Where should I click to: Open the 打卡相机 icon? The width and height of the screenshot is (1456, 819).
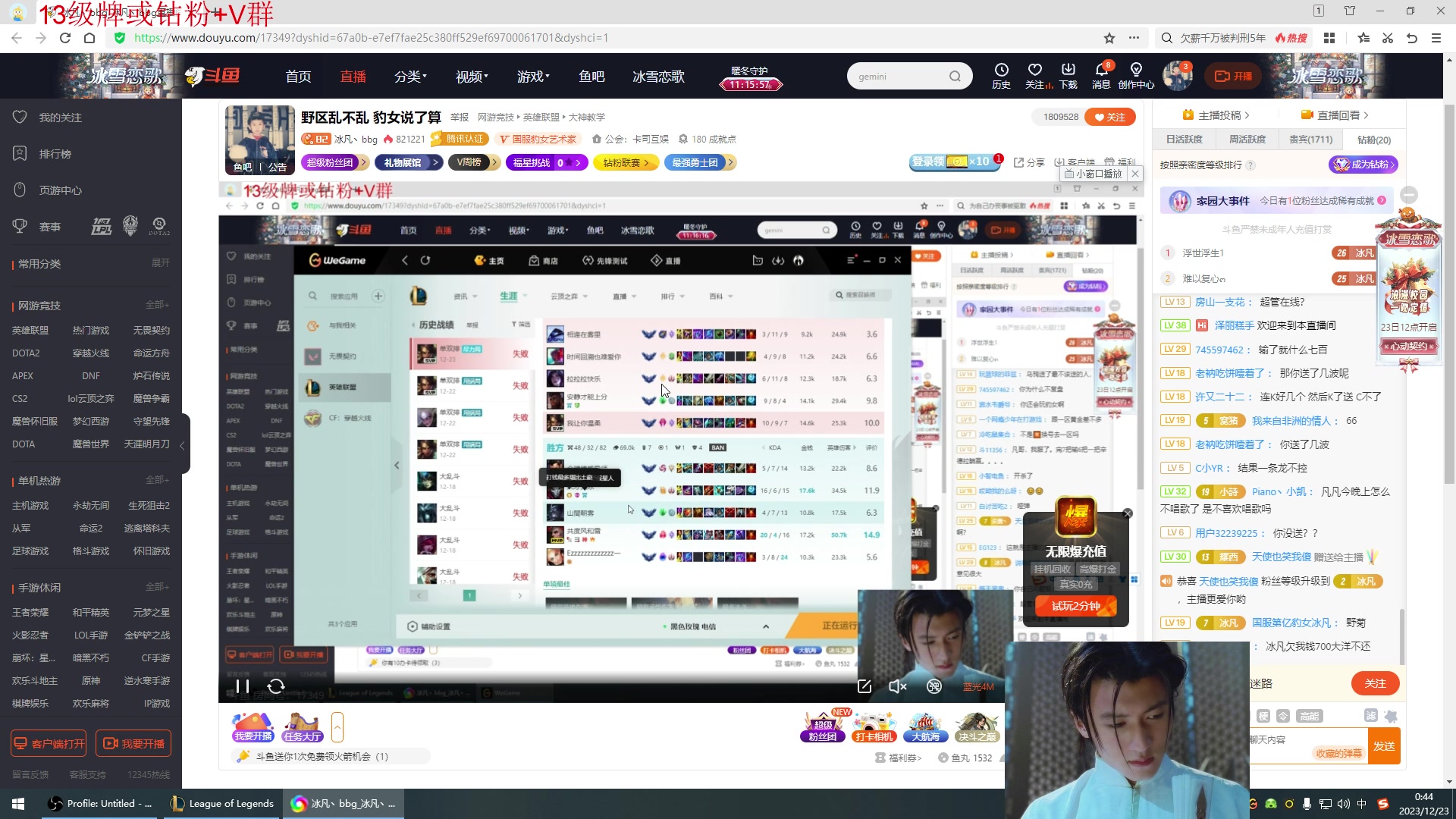click(874, 727)
